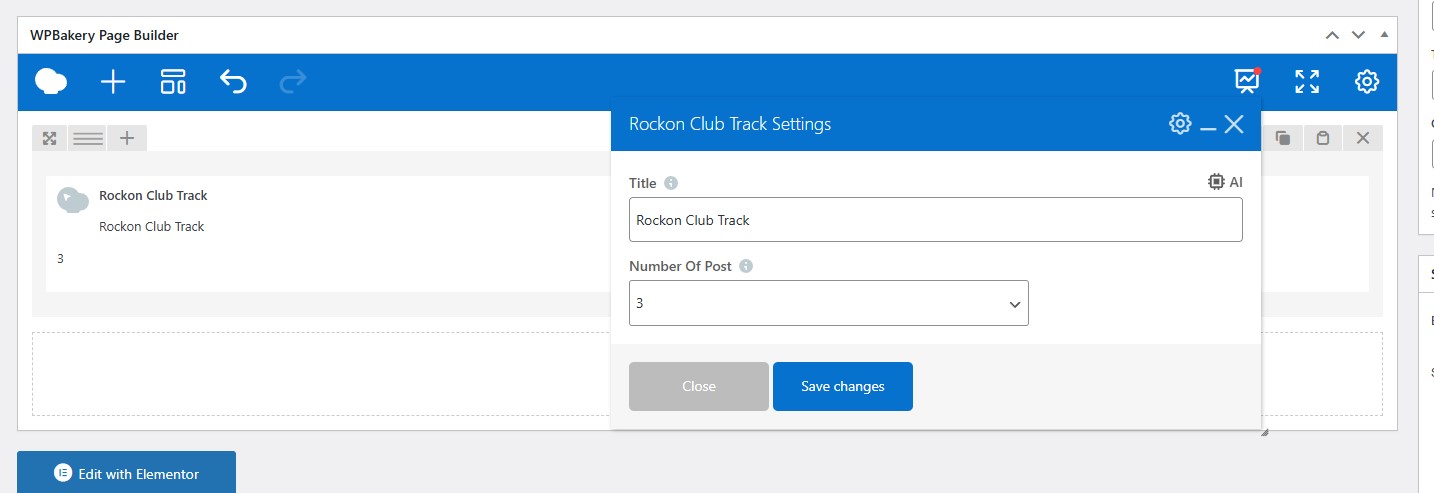Screen dimensions: 1434x493
Task: Collapse WPBakery Page Builder metabox triangle
Action: pyautogui.click(x=1384, y=34)
